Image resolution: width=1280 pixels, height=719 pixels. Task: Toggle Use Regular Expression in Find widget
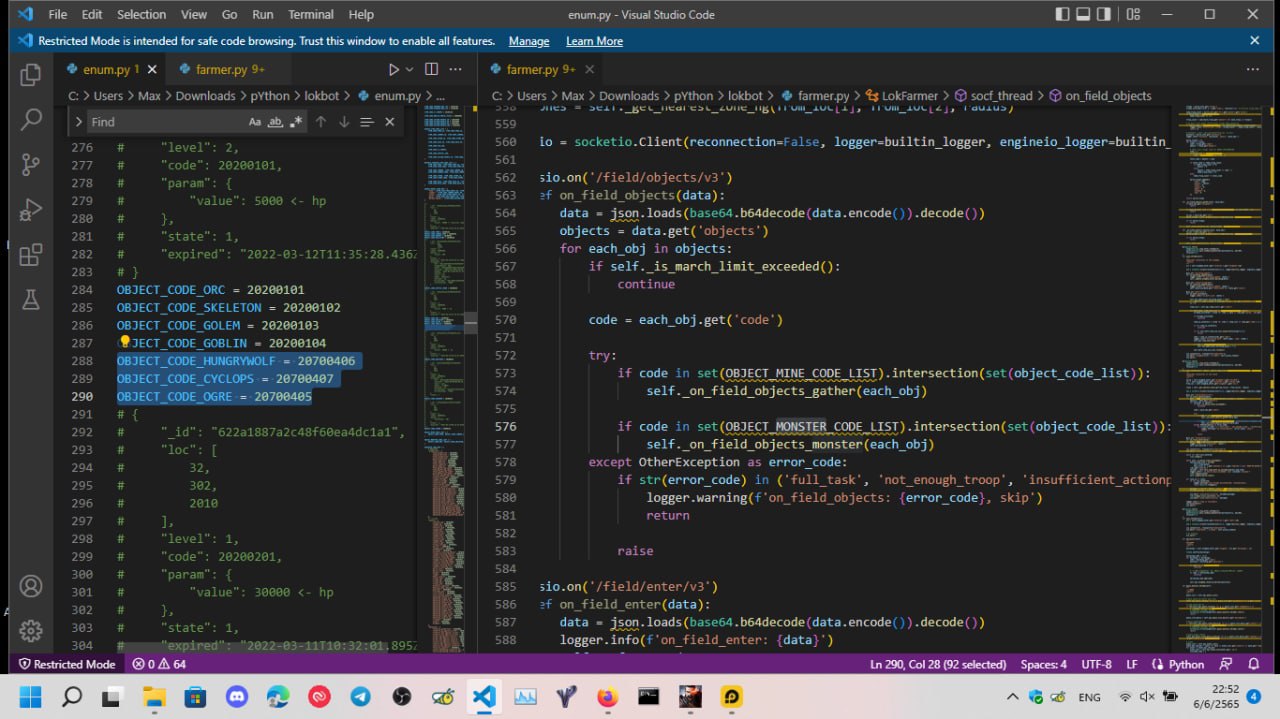point(295,122)
